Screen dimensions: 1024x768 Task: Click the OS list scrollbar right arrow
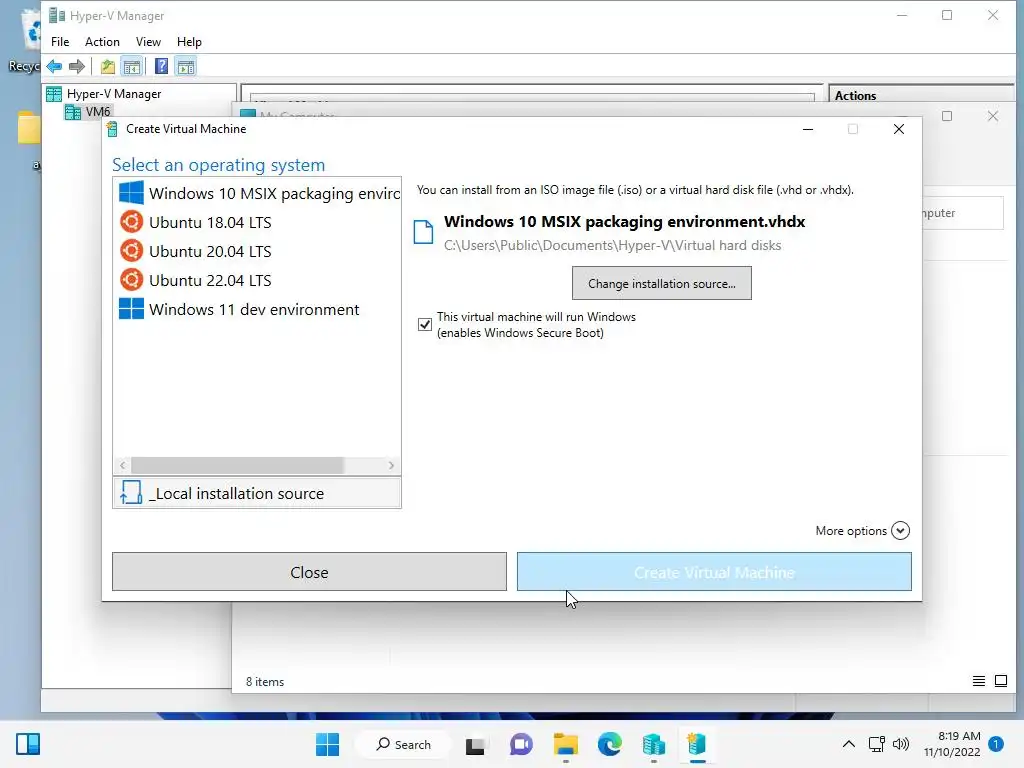point(391,465)
